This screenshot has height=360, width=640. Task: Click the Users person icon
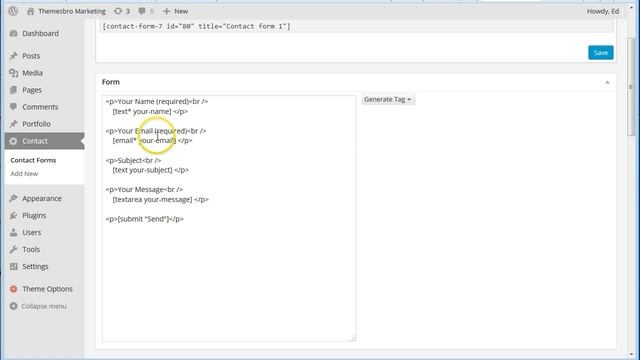13,233
